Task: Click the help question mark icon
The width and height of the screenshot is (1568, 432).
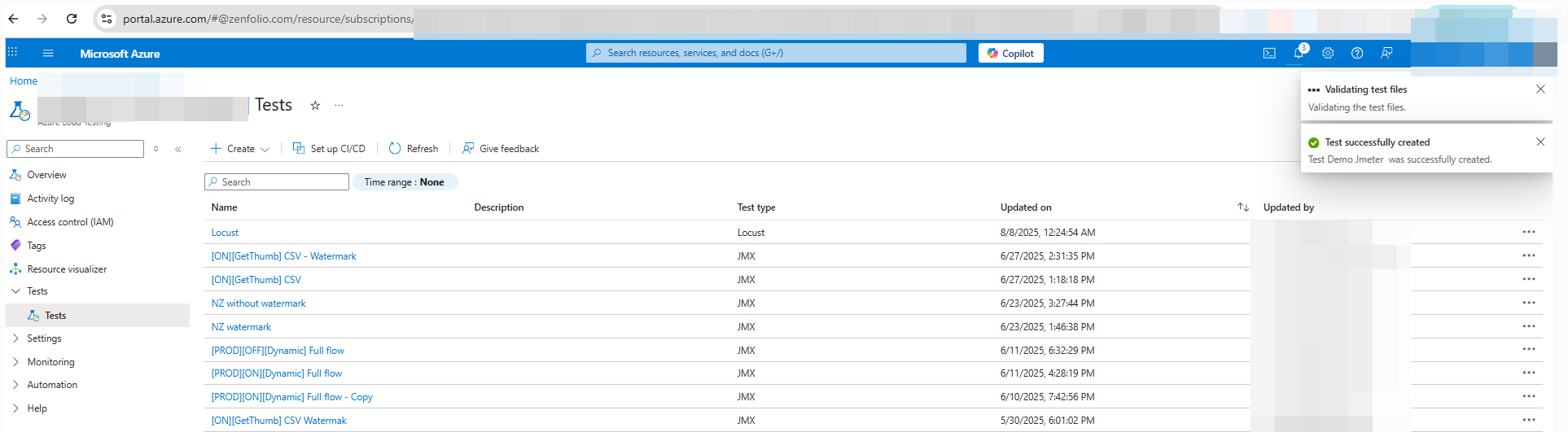Action: pos(1357,53)
